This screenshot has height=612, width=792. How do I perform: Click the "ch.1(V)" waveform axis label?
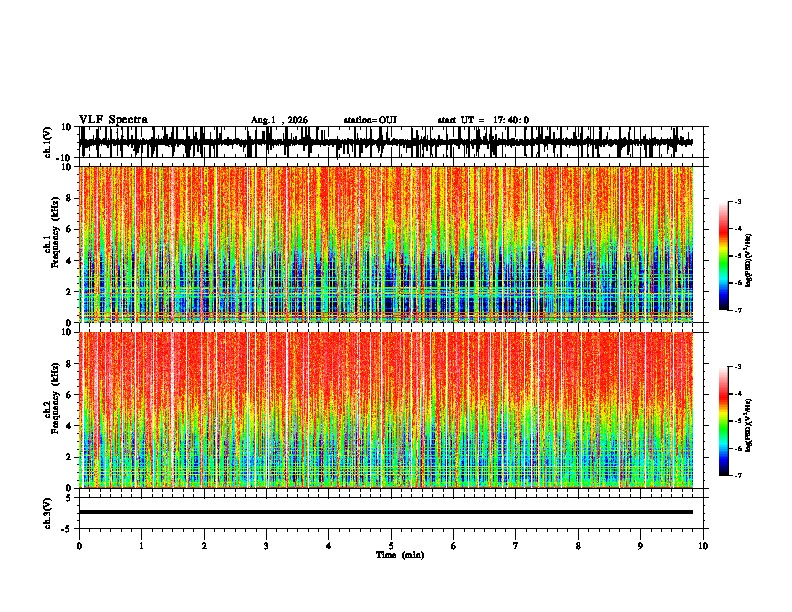pos(48,142)
